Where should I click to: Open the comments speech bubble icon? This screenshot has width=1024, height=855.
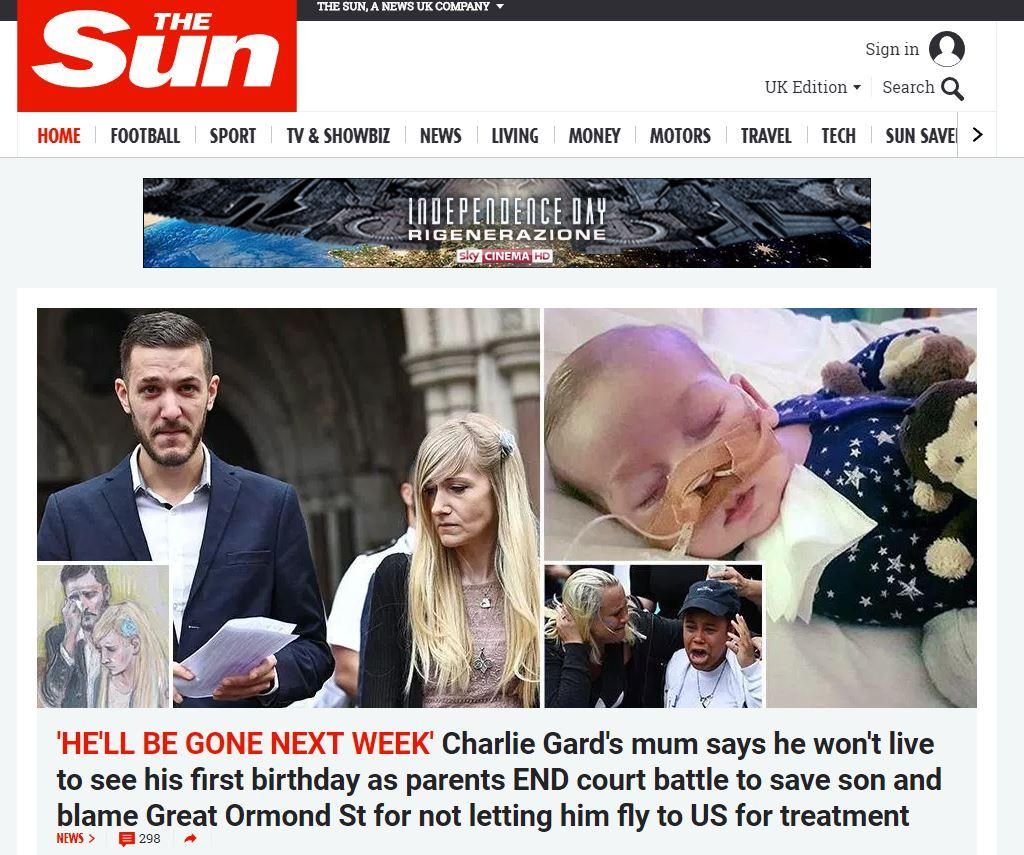[x=127, y=839]
